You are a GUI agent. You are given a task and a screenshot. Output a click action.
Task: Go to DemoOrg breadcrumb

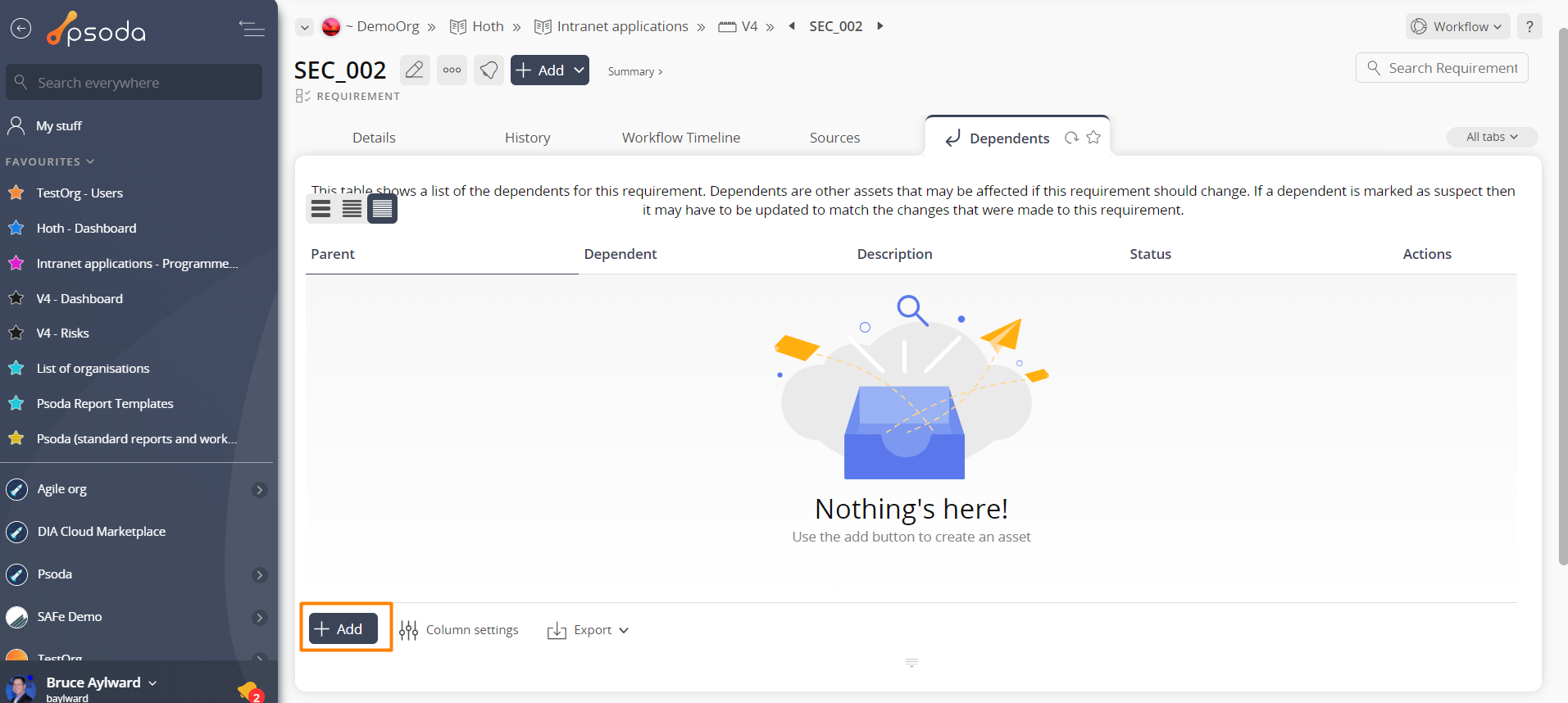tap(381, 26)
